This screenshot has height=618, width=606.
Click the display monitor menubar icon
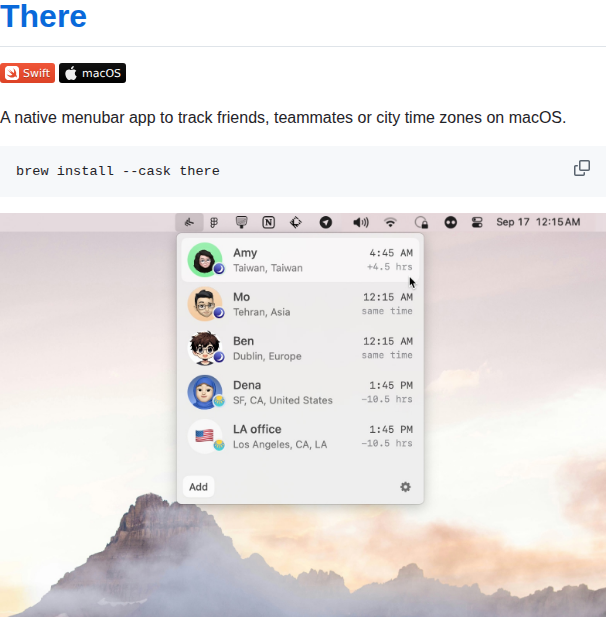[x=241, y=222]
